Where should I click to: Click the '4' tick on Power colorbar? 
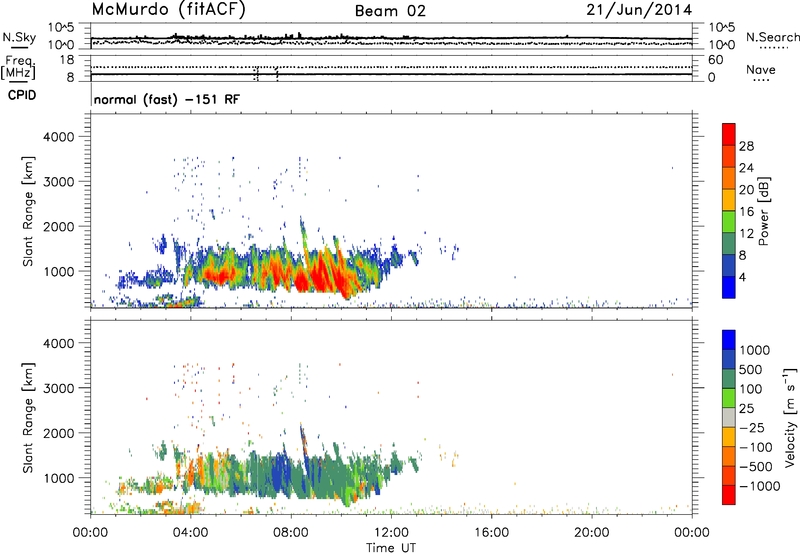743,277
